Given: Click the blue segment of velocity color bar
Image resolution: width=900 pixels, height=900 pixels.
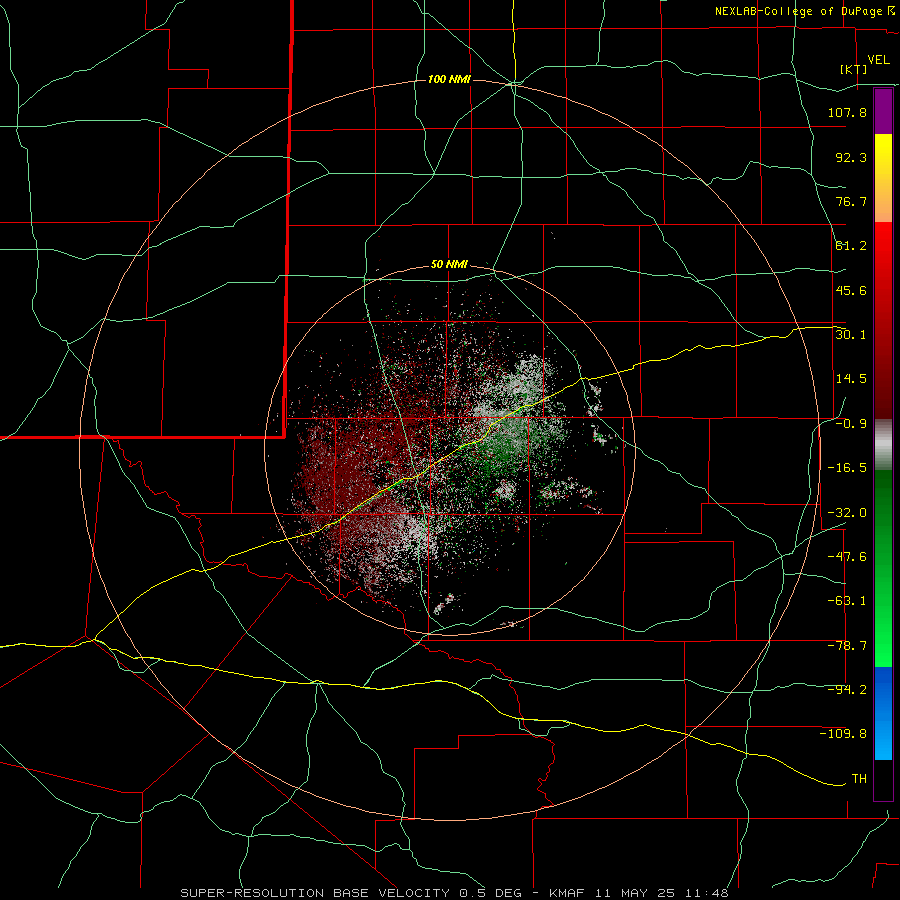Looking at the screenshot, I should coord(883,713).
